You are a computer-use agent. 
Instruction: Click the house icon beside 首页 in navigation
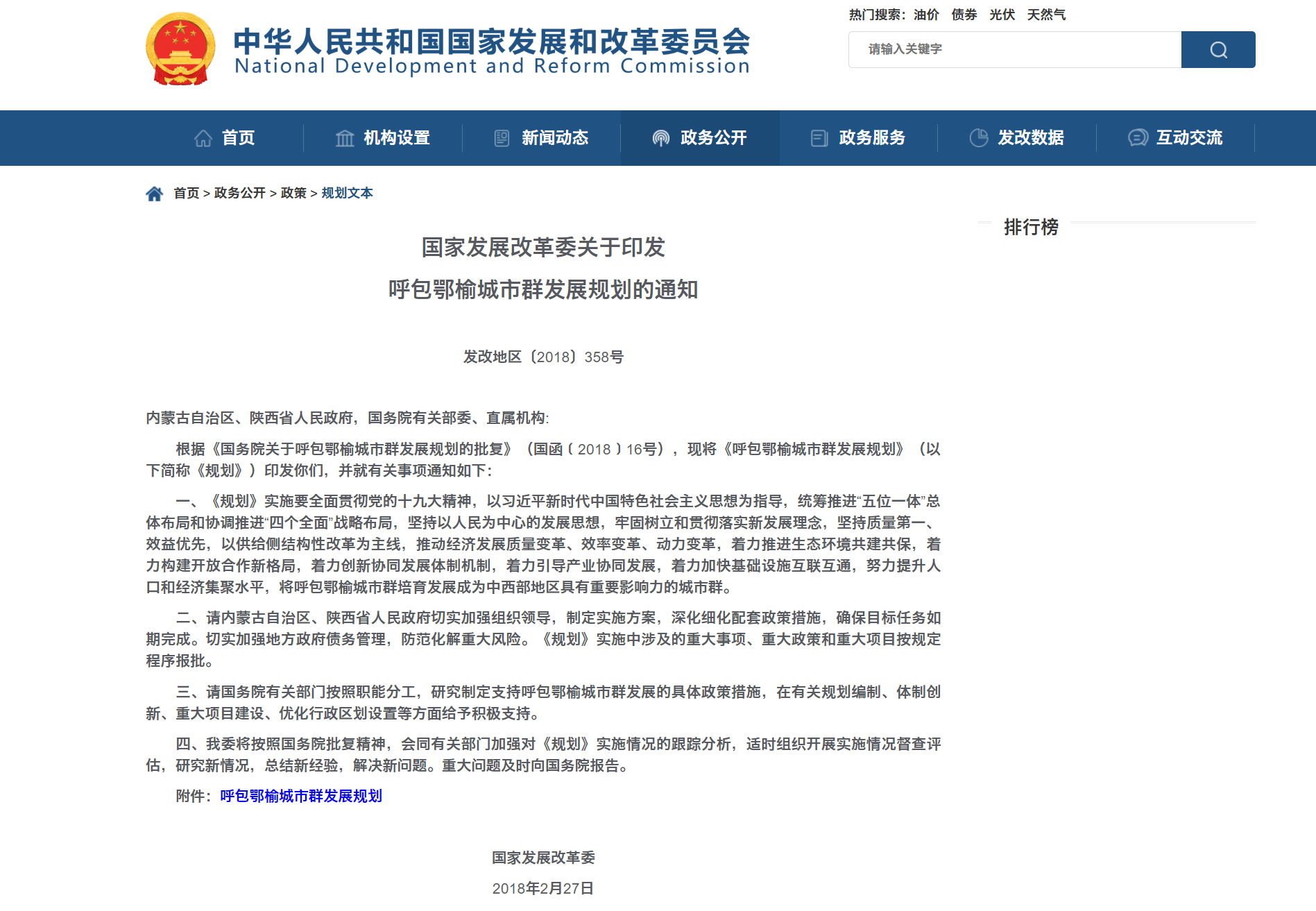[x=203, y=138]
